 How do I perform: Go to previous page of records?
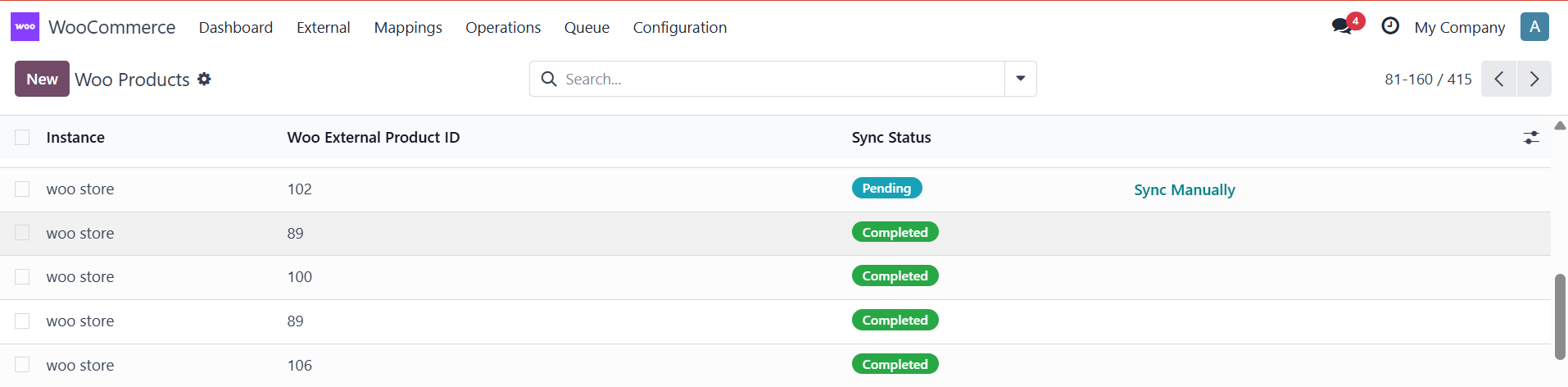click(x=1498, y=79)
